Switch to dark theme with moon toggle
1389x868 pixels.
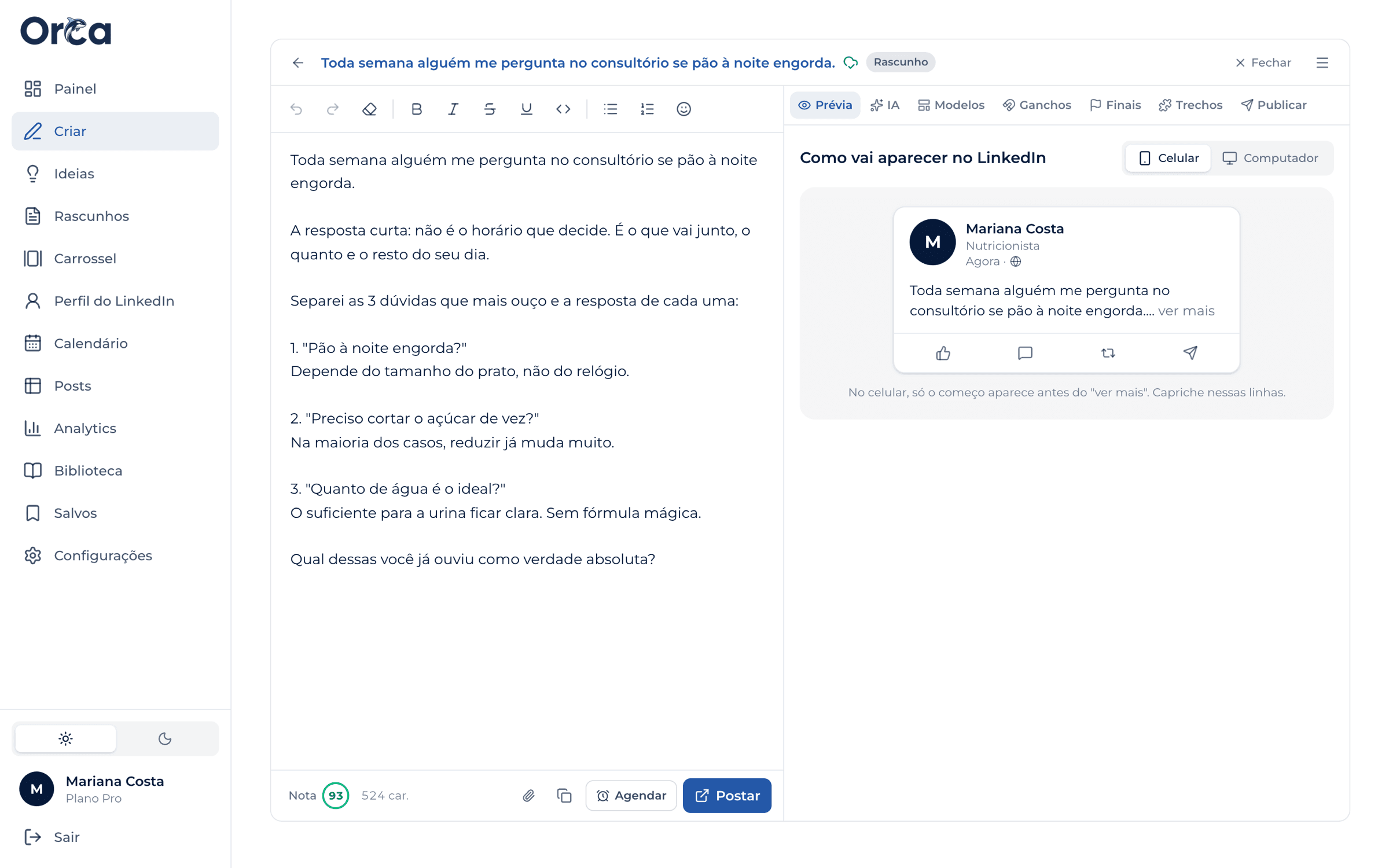tap(165, 738)
